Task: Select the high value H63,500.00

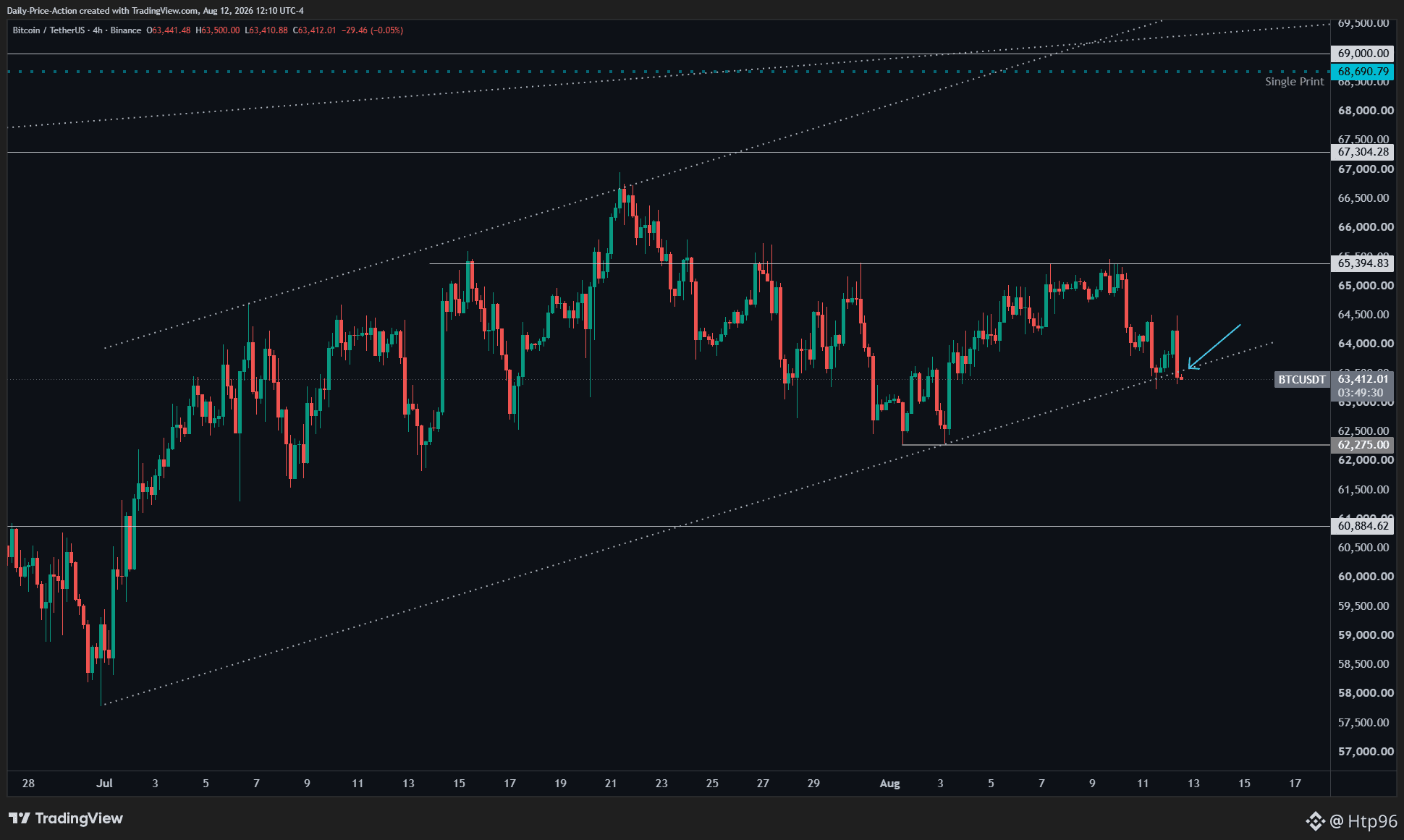Action: tap(218, 30)
